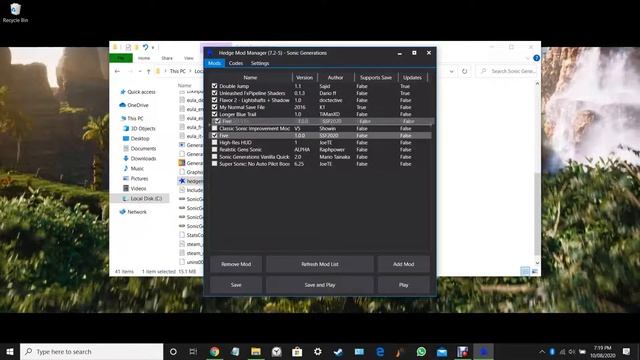Open Pictures folder in Explorer sidebar
The image size is (640, 360).
136,179
